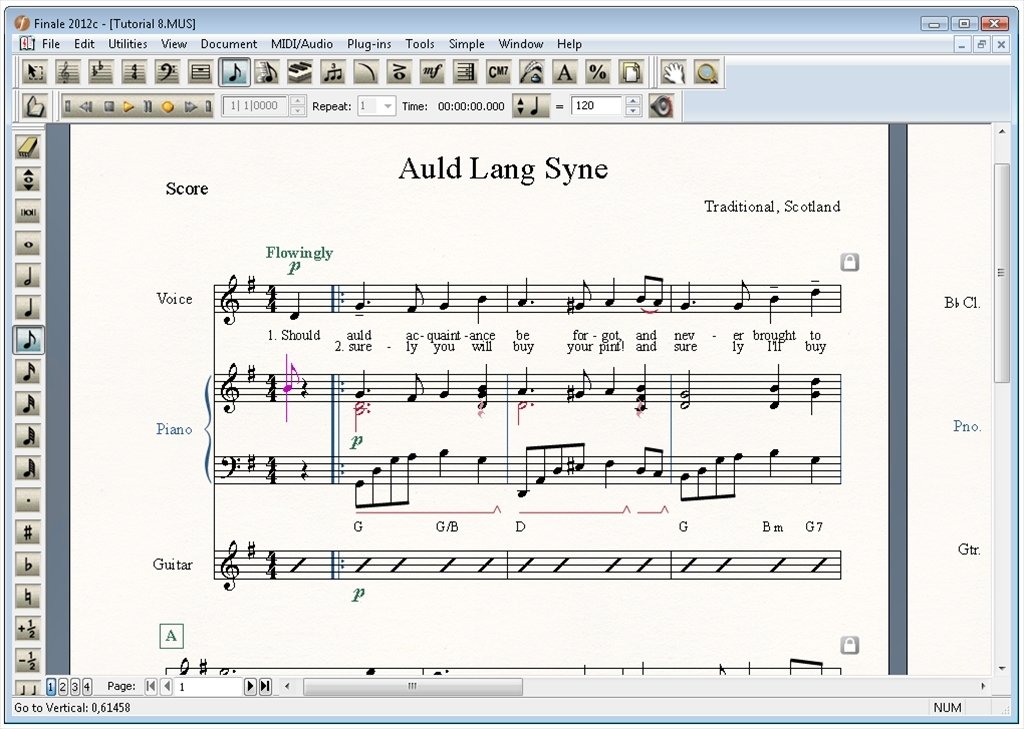The image size is (1024, 729).
Task: Click the HyperScribe thumbs-up click assignment icon
Action: click(34, 106)
